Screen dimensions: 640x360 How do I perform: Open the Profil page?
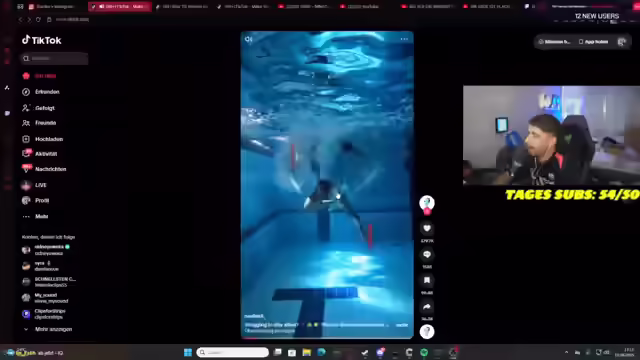click(x=36, y=200)
